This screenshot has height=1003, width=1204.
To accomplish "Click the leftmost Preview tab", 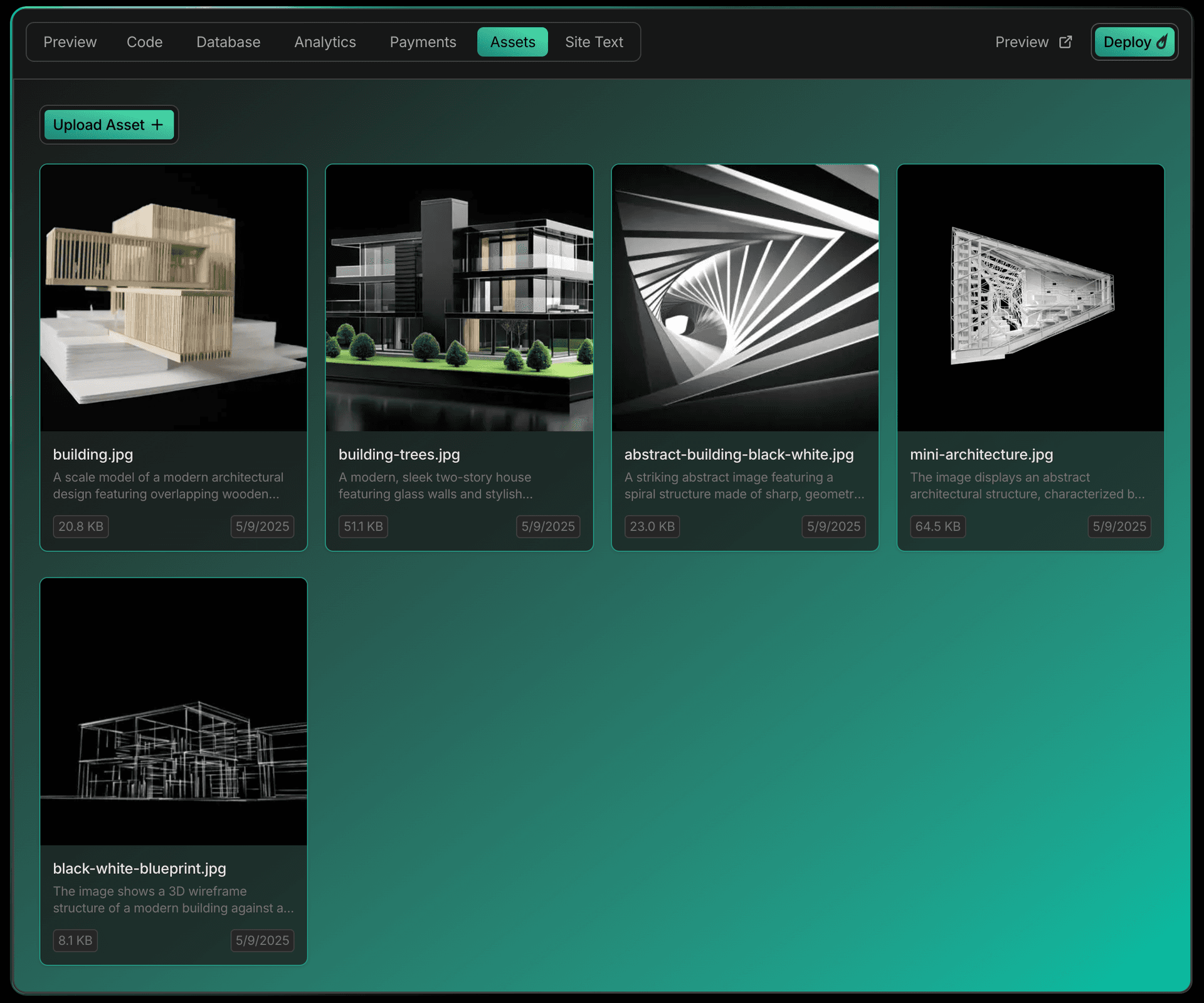I will click(x=70, y=42).
